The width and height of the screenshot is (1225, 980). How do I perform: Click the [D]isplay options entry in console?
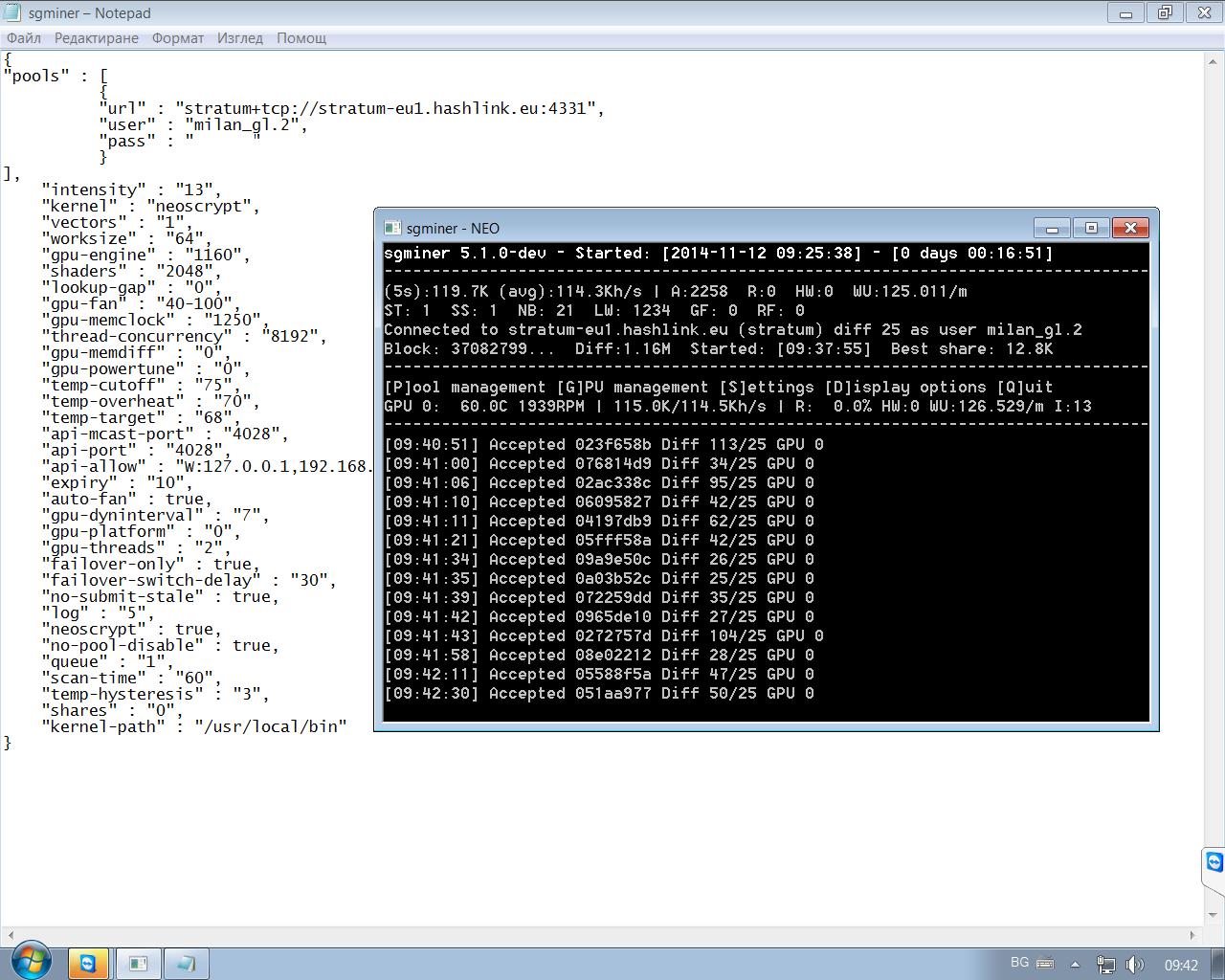pos(904,387)
